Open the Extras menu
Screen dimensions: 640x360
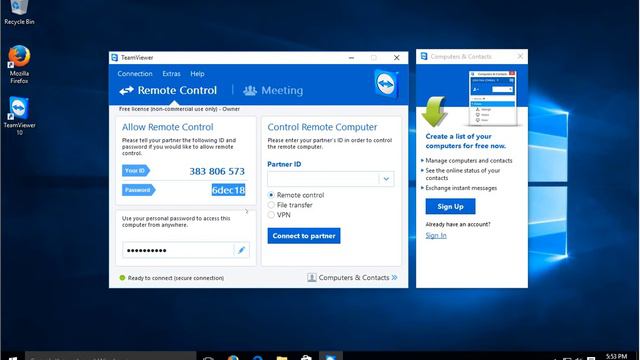click(171, 74)
